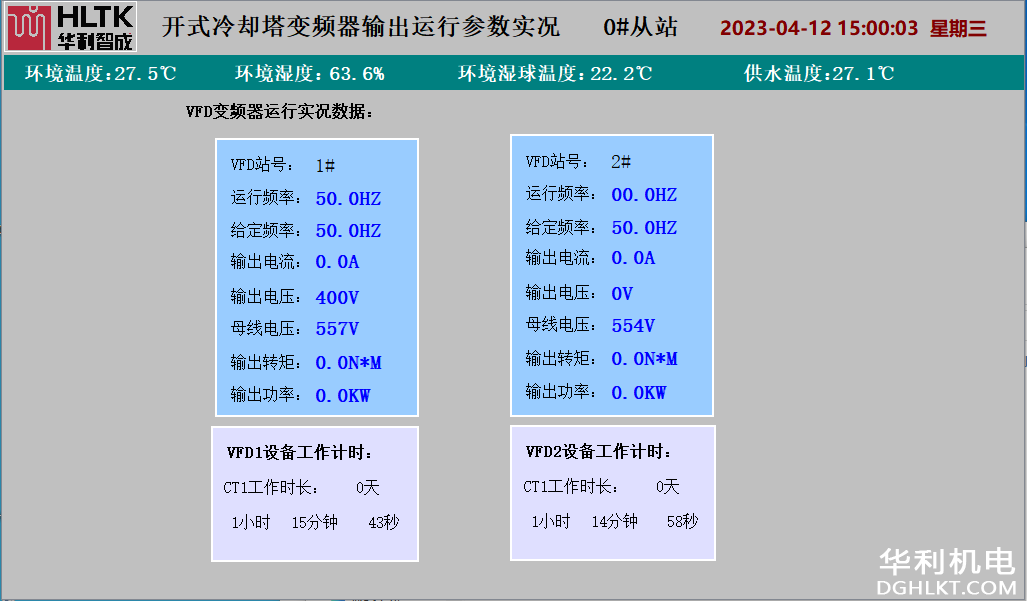Select the 供水温度 27.1℃ reading
The width and height of the screenshot is (1027, 601).
819,73
